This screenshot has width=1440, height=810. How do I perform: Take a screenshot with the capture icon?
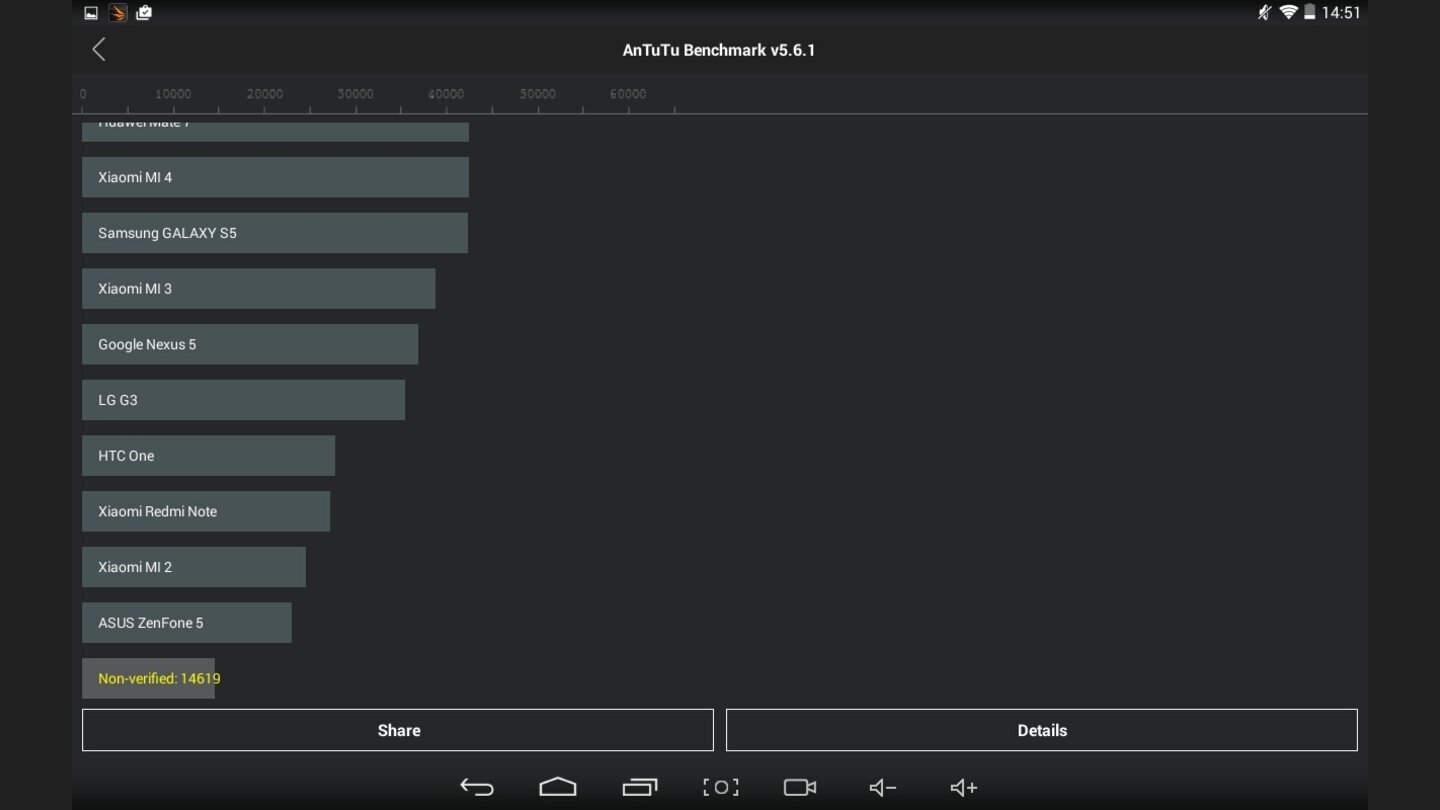click(x=721, y=787)
